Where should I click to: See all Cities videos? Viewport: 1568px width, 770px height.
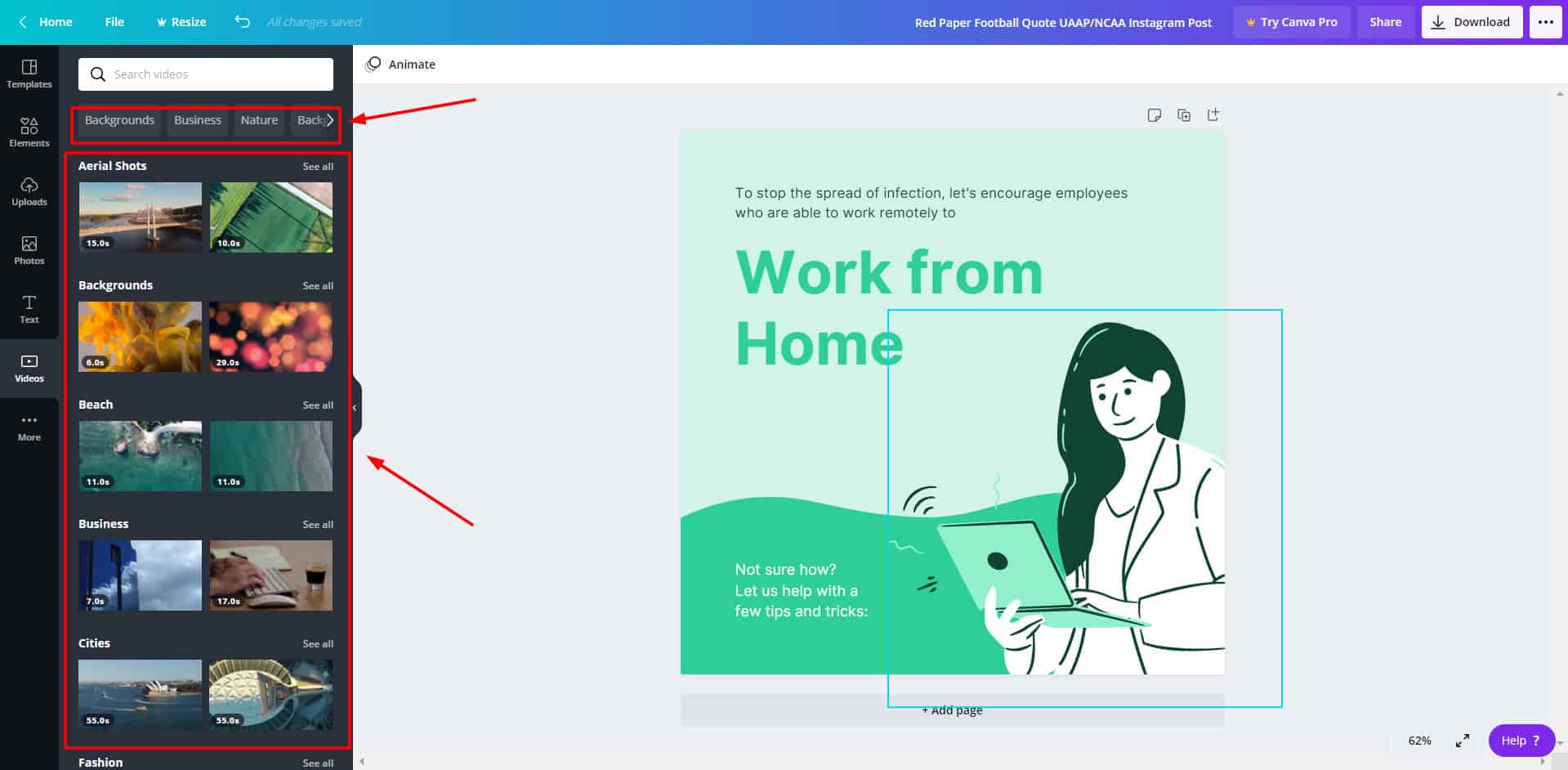click(x=318, y=644)
